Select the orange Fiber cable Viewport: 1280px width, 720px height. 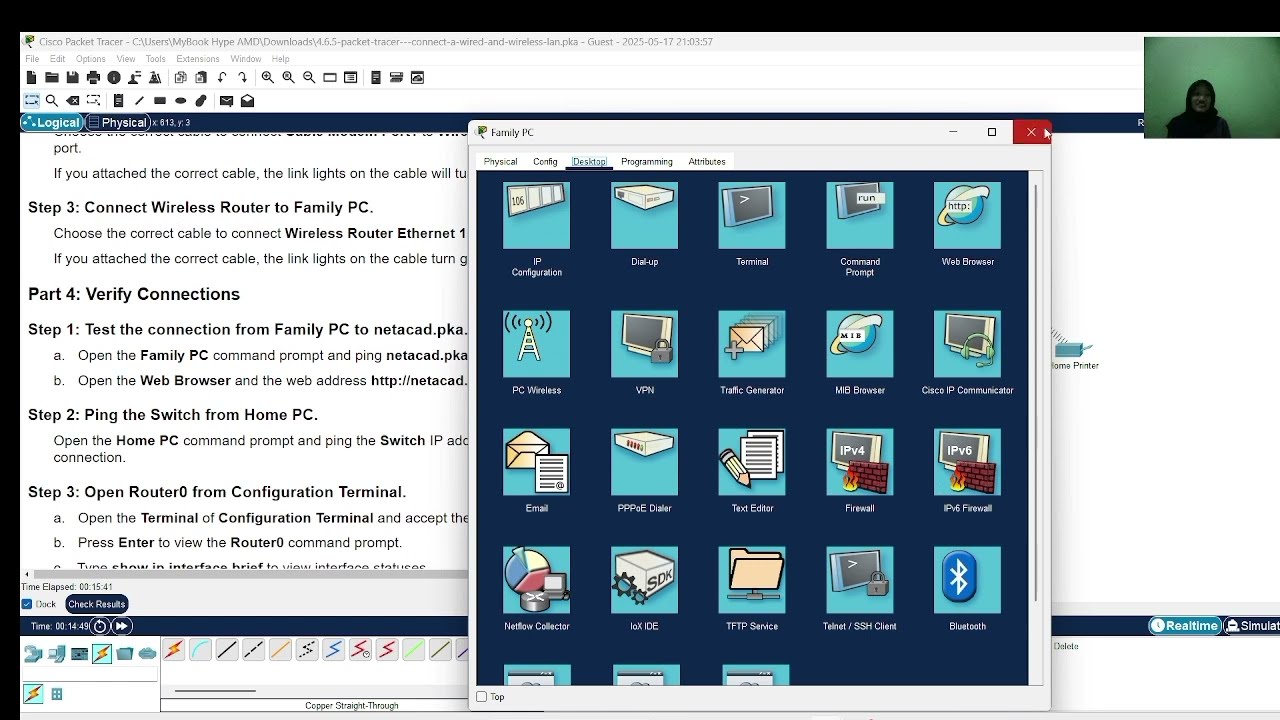[x=280, y=650]
